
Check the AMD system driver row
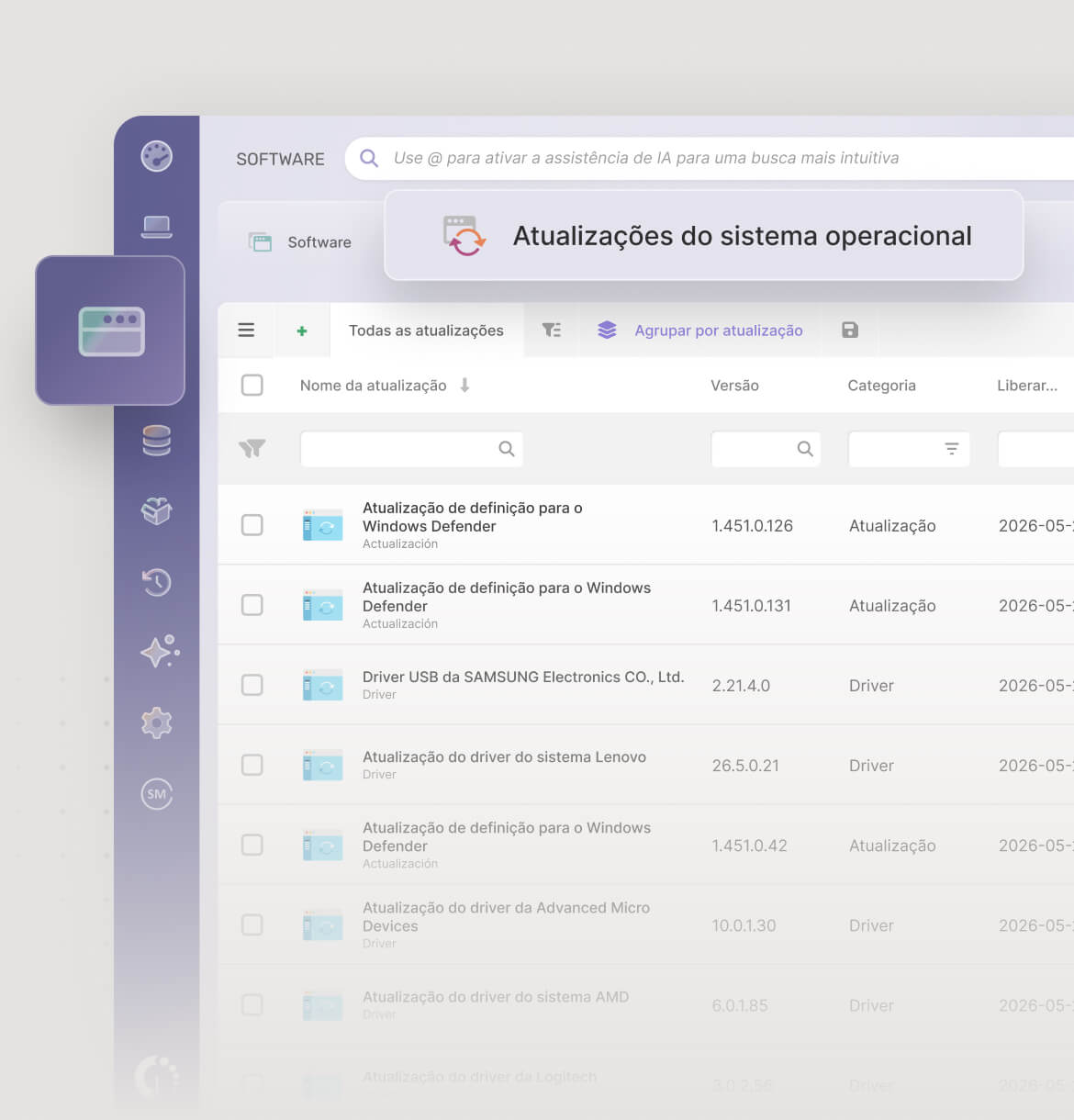[252, 1004]
